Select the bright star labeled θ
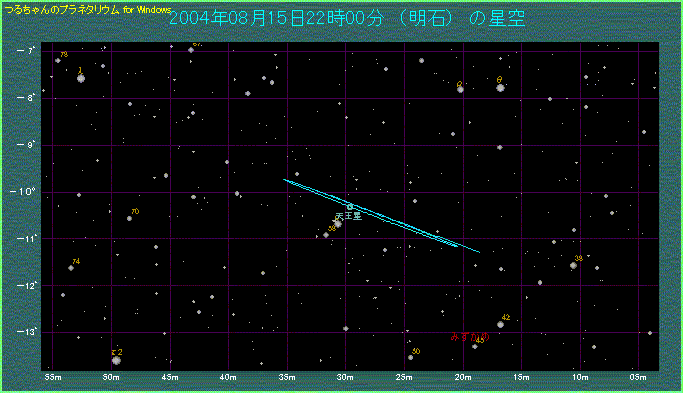The width and height of the screenshot is (683, 393). click(x=500, y=88)
